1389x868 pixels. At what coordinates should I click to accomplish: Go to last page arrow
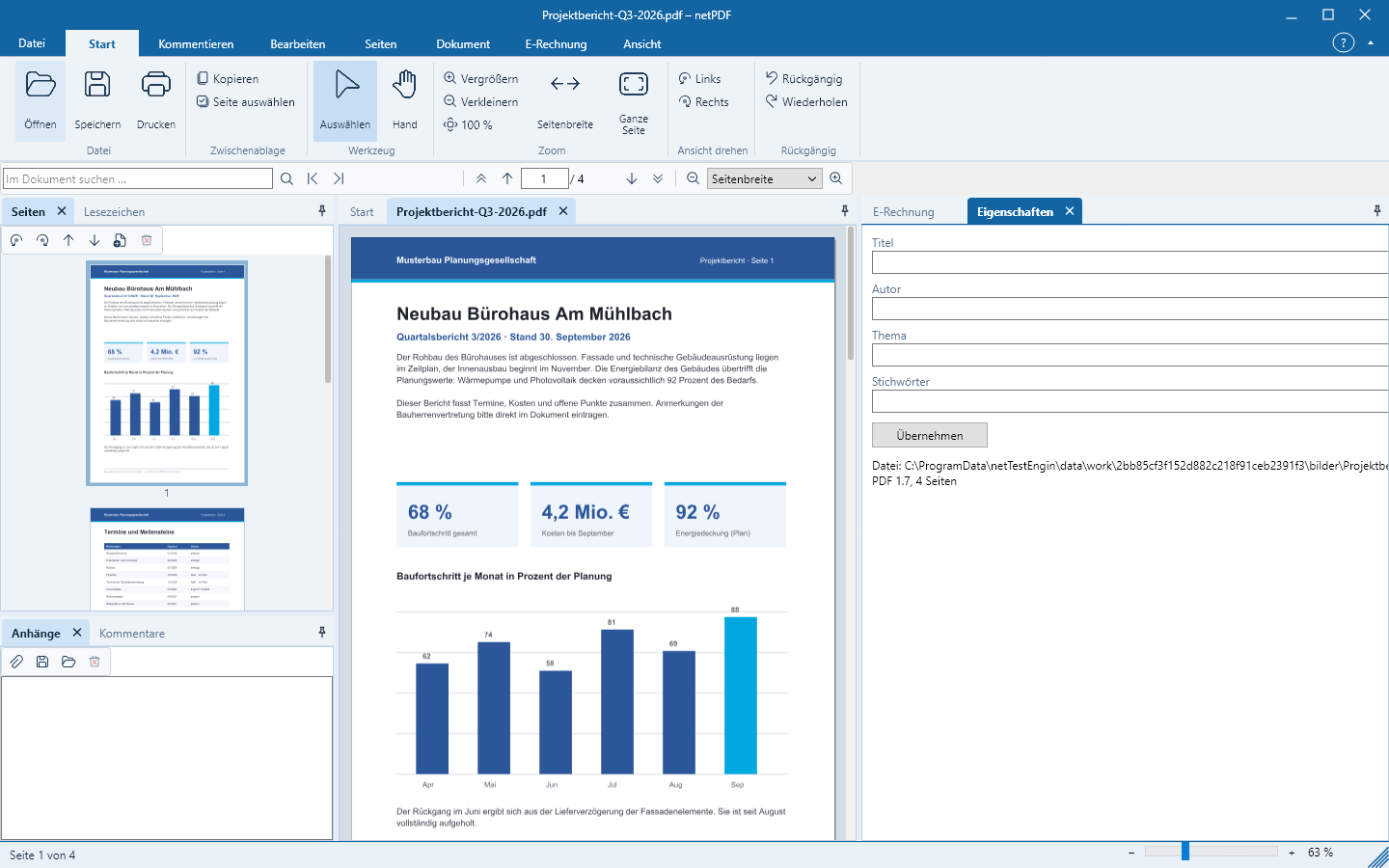[658, 178]
